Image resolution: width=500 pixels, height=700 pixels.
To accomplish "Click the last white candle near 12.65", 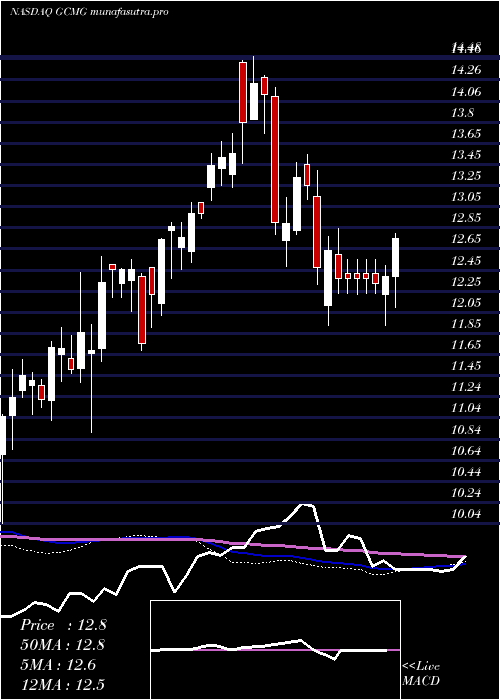I will pyautogui.click(x=396, y=258).
